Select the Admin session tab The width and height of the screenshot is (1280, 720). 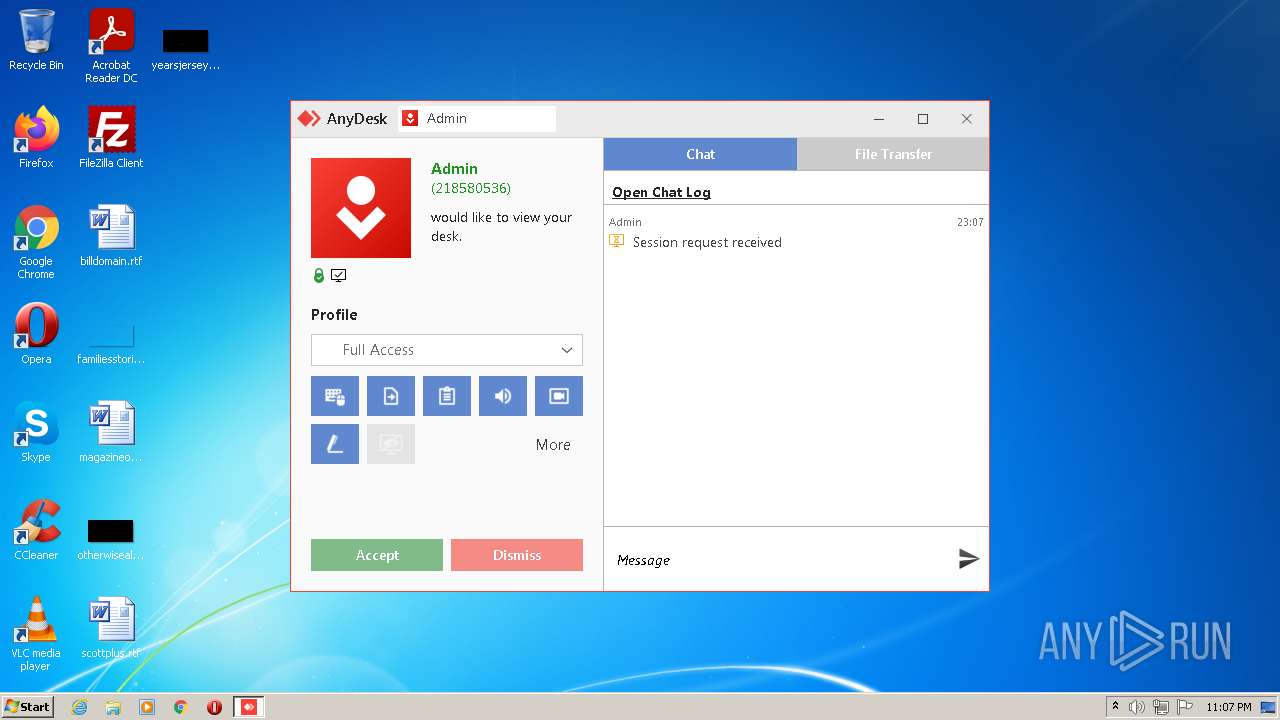(x=477, y=118)
